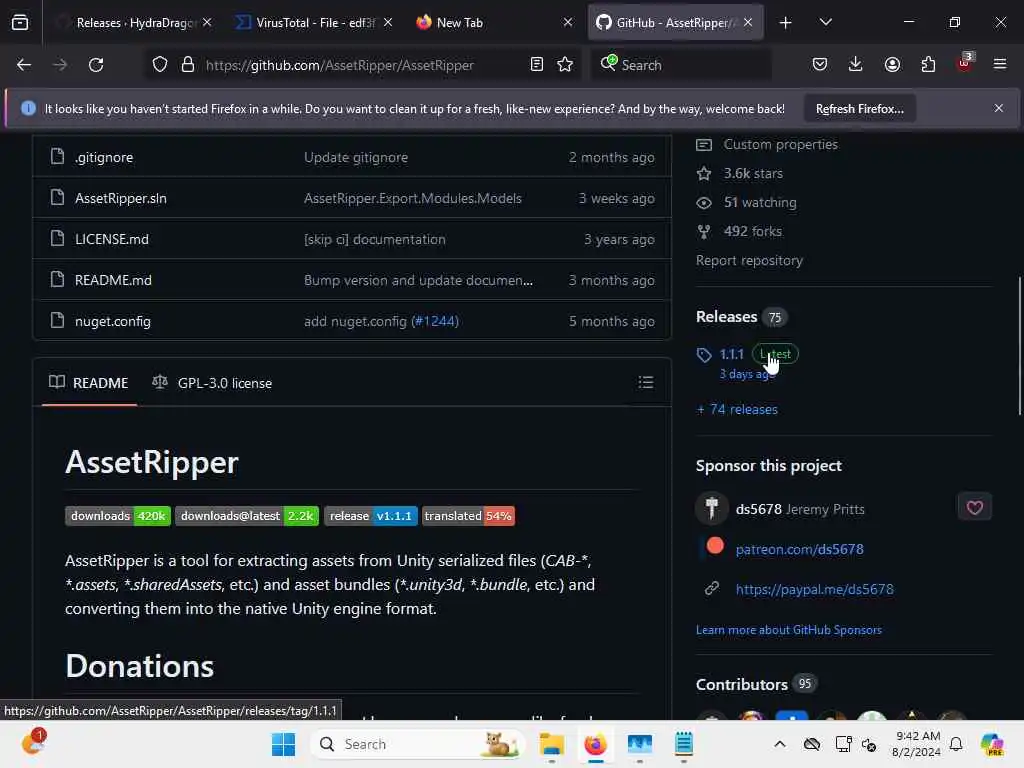Expand the list all tabs chevron
Viewport: 1024px width, 768px height.
pyautogui.click(x=825, y=22)
